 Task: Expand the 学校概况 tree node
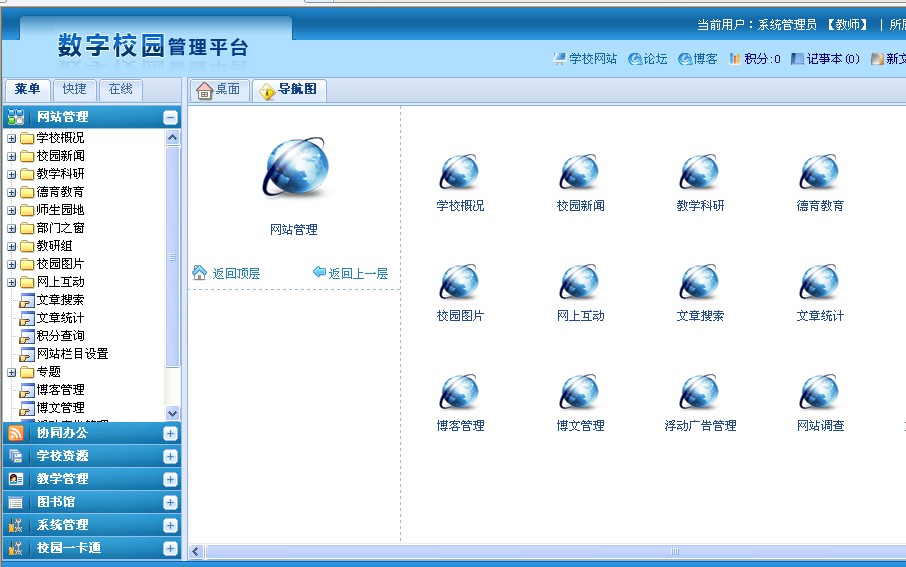coord(12,139)
